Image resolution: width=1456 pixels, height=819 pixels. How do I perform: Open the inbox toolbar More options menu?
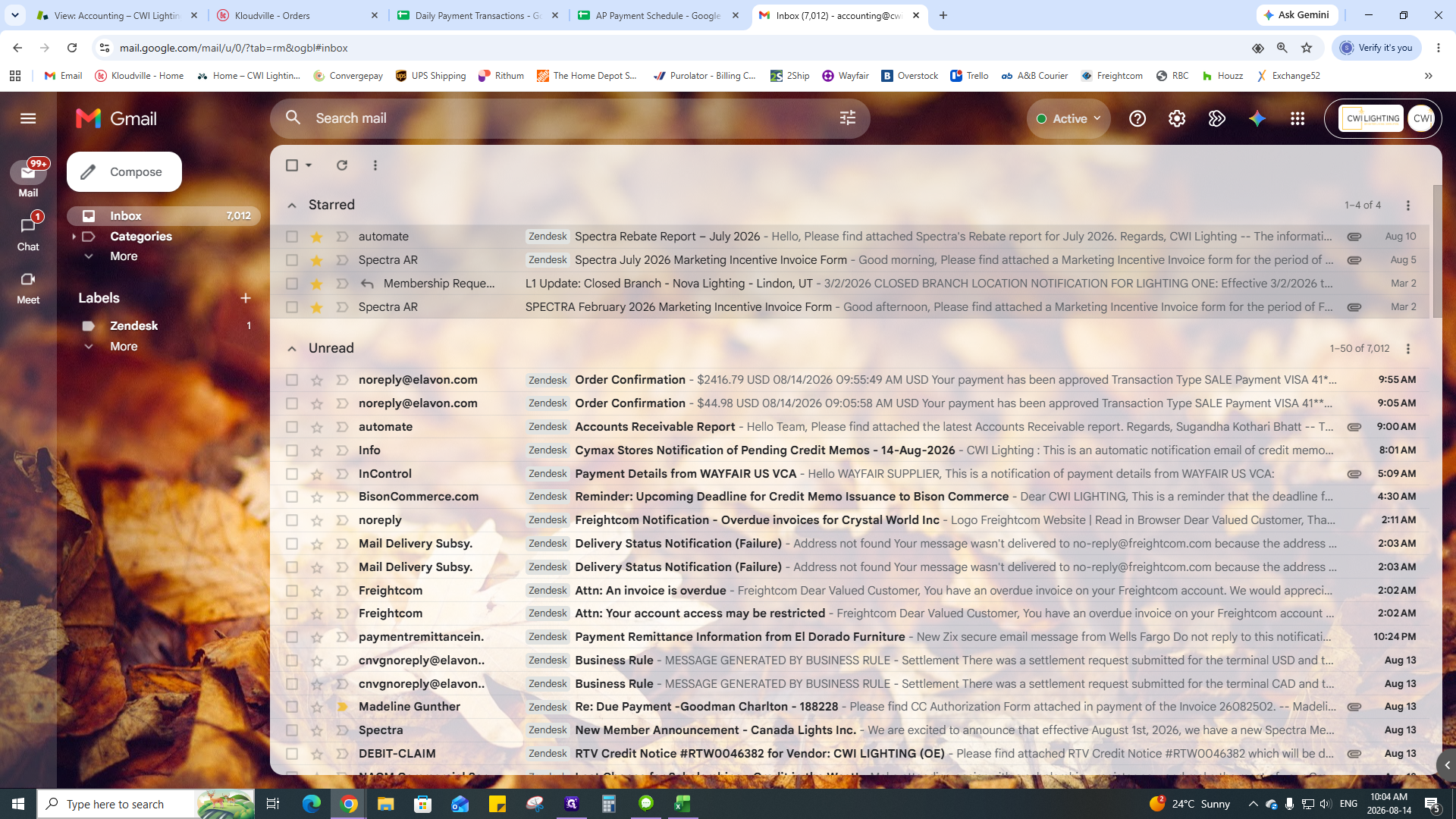click(x=375, y=165)
